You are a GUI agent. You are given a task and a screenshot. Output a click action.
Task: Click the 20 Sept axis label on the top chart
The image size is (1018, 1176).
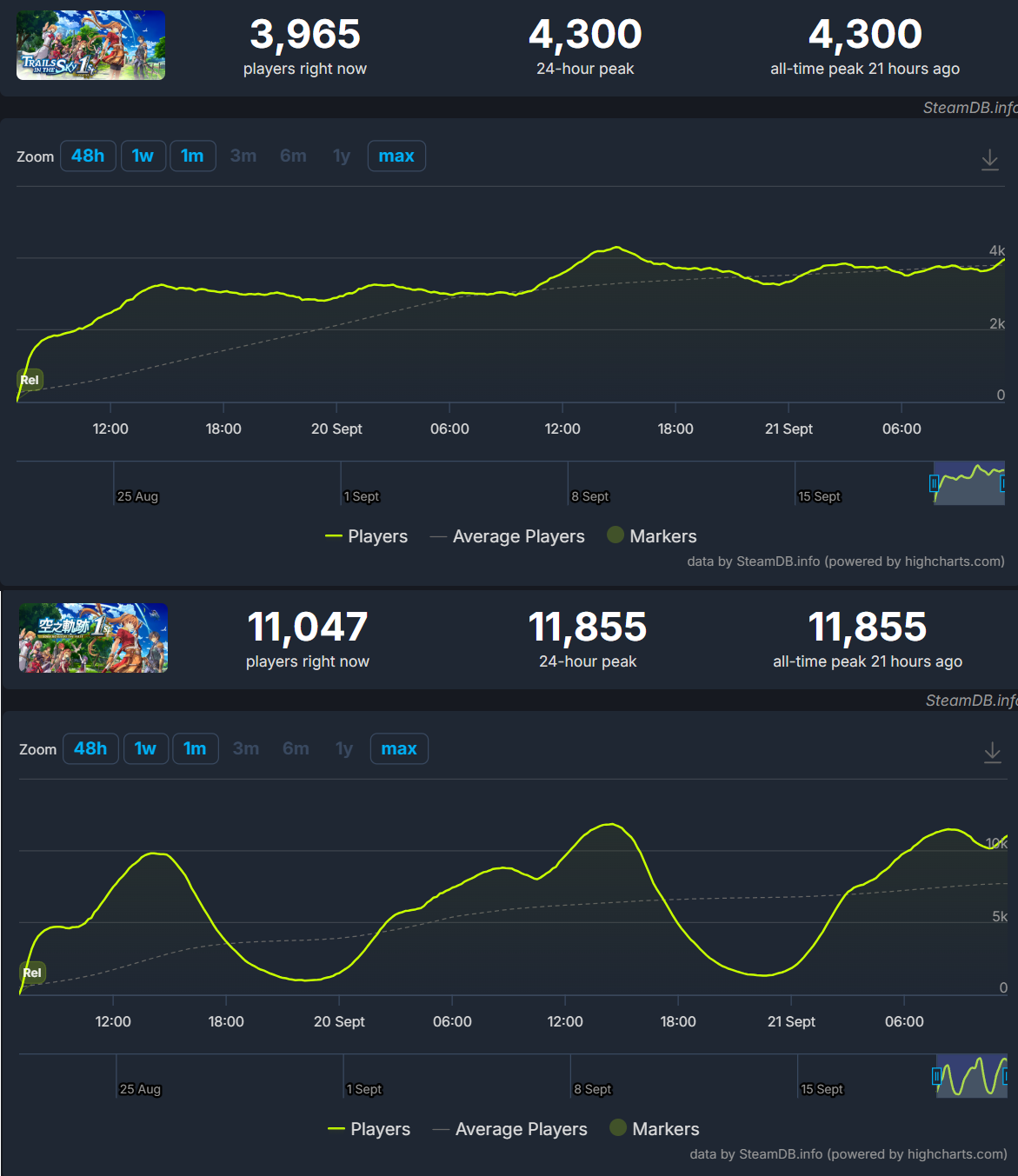336,429
